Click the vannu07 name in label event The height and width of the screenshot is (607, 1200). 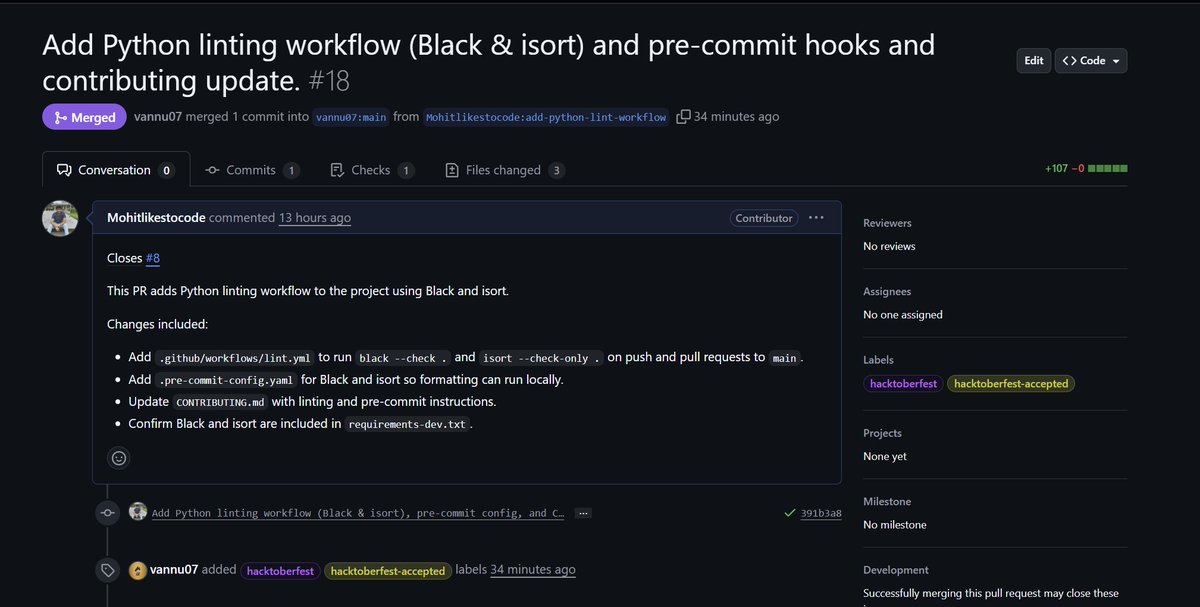173,570
